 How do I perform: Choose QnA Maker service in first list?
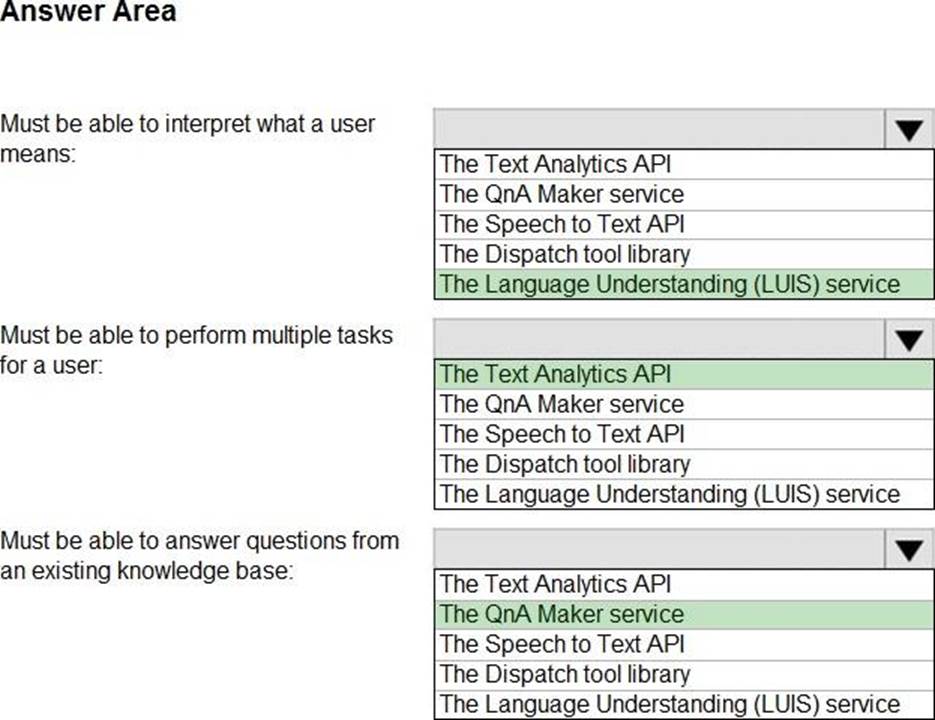(x=684, y=194)
